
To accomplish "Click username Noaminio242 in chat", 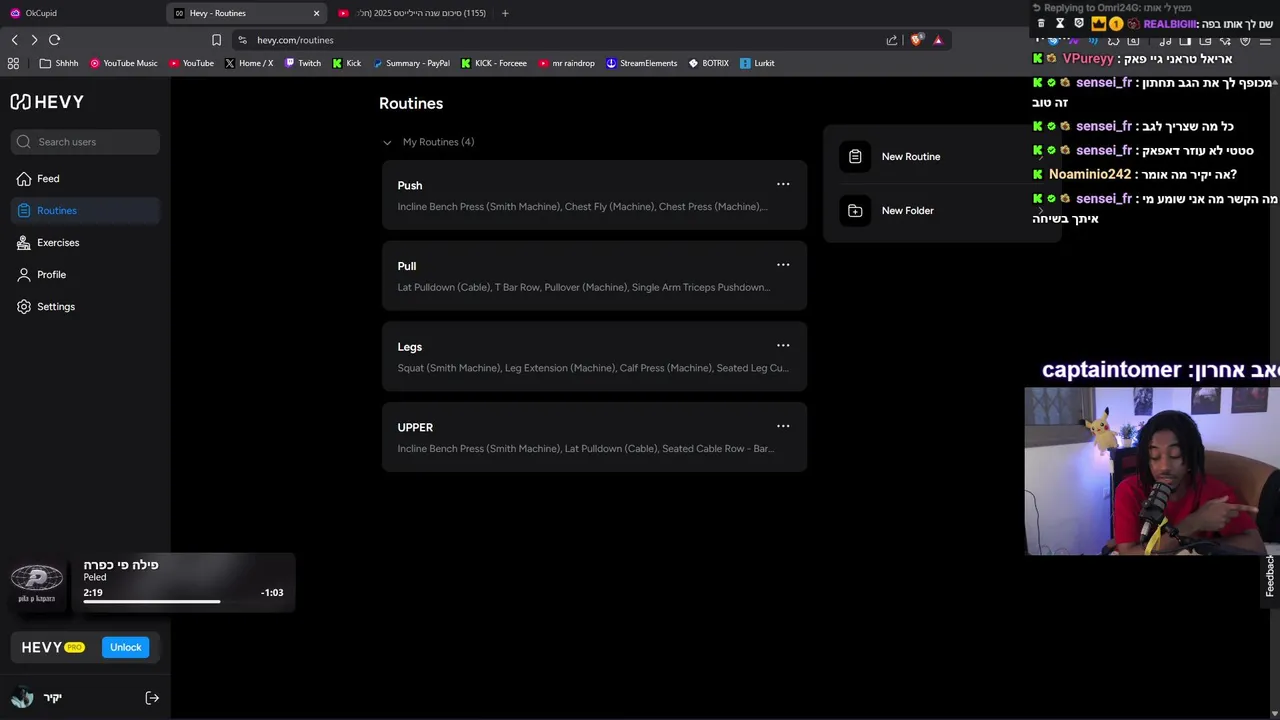I will [x=1090, y=175].
